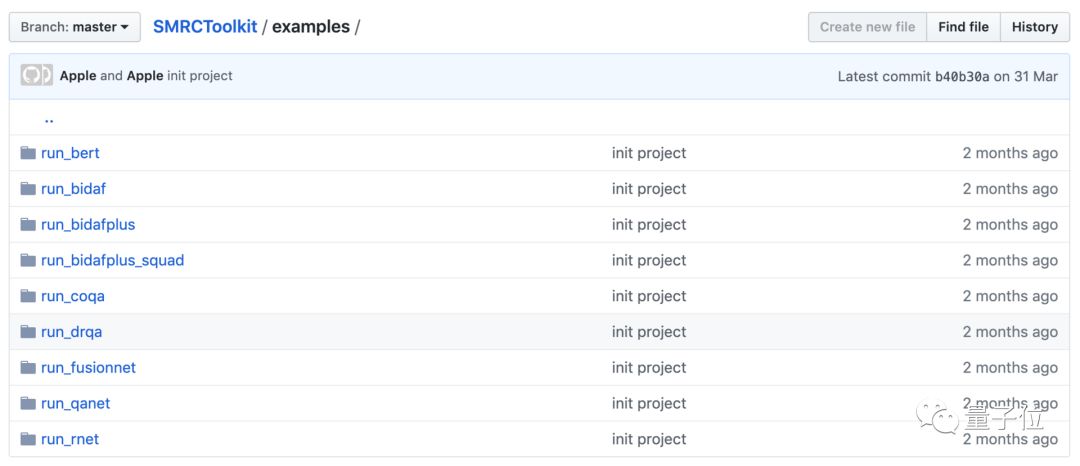
Task: Click the folder icon beside run_fusionnet
Action: tap(28, 368)
